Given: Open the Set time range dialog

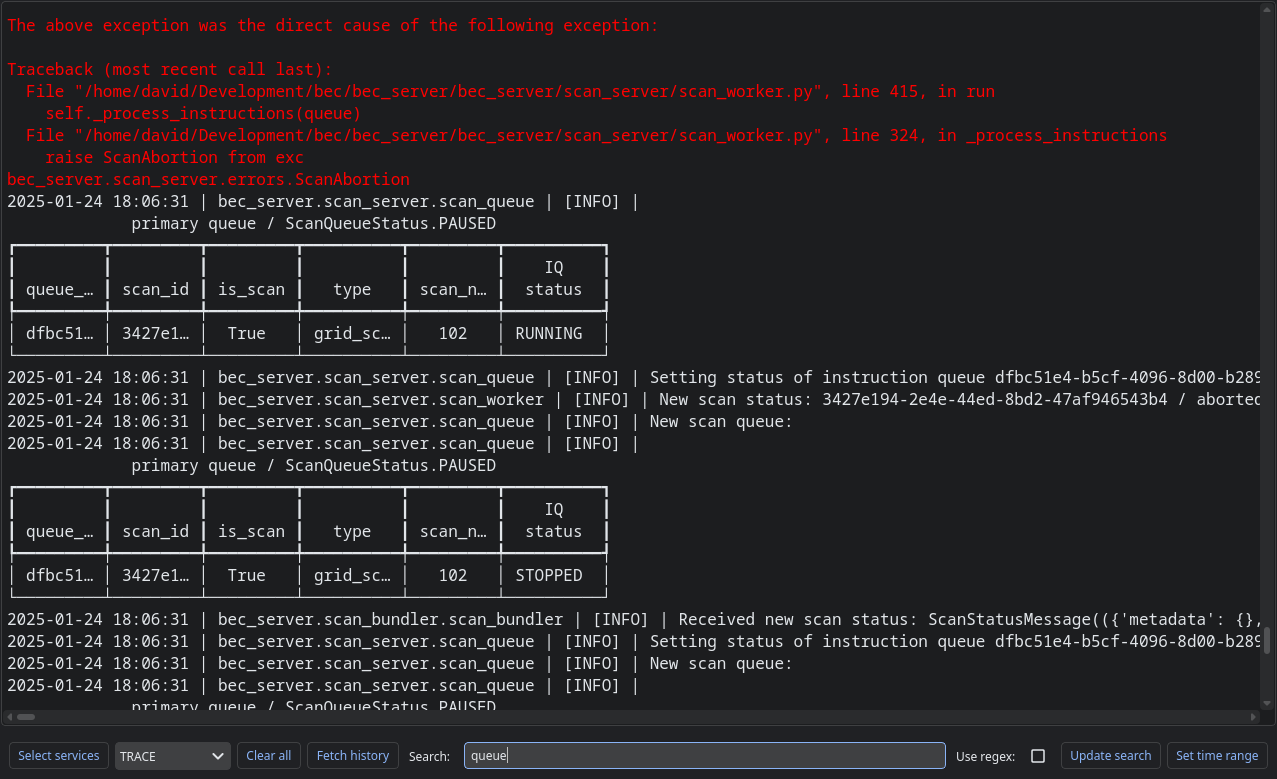Looking at the screenshot, I should point(1217,756).
